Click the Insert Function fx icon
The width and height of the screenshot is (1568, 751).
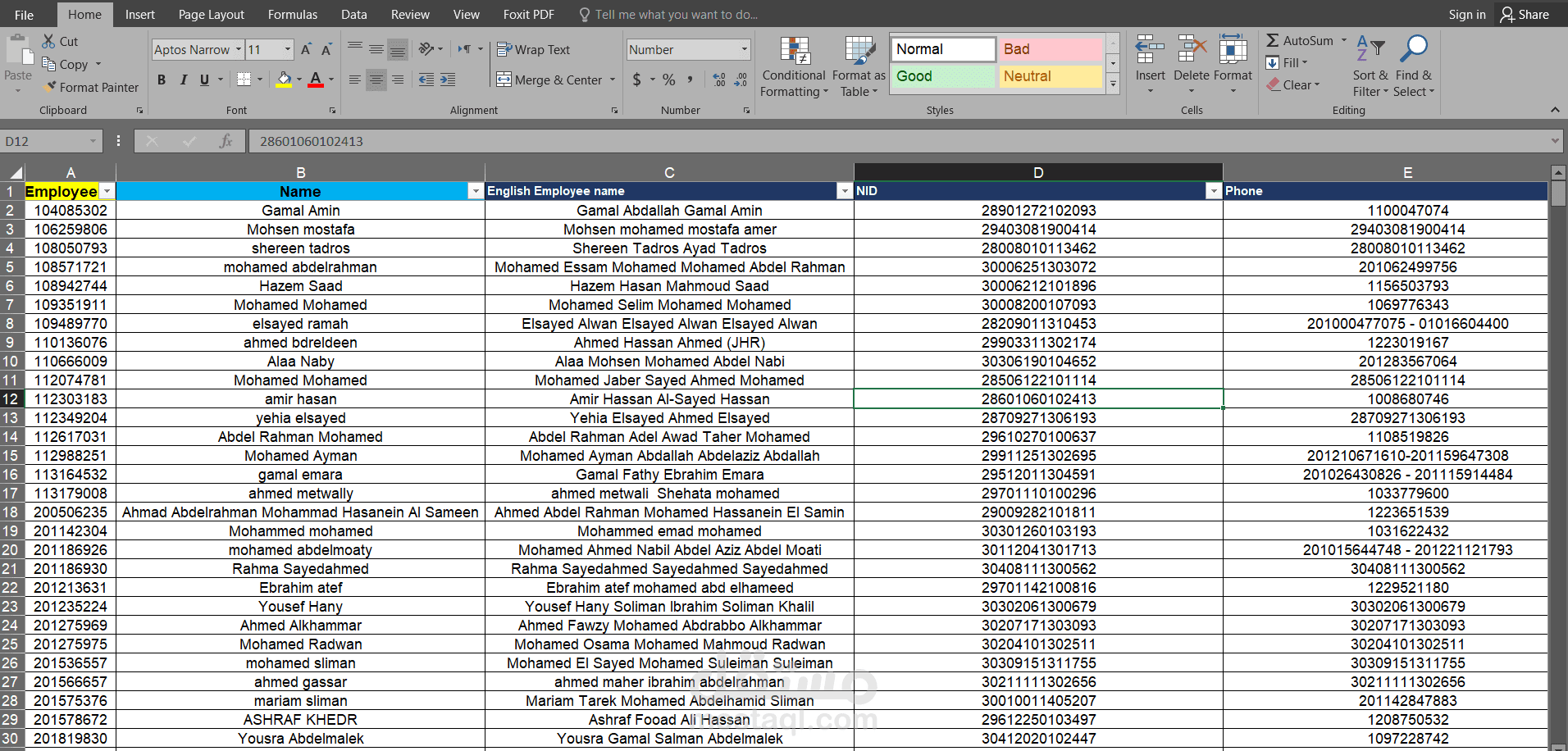pos(226,141)
